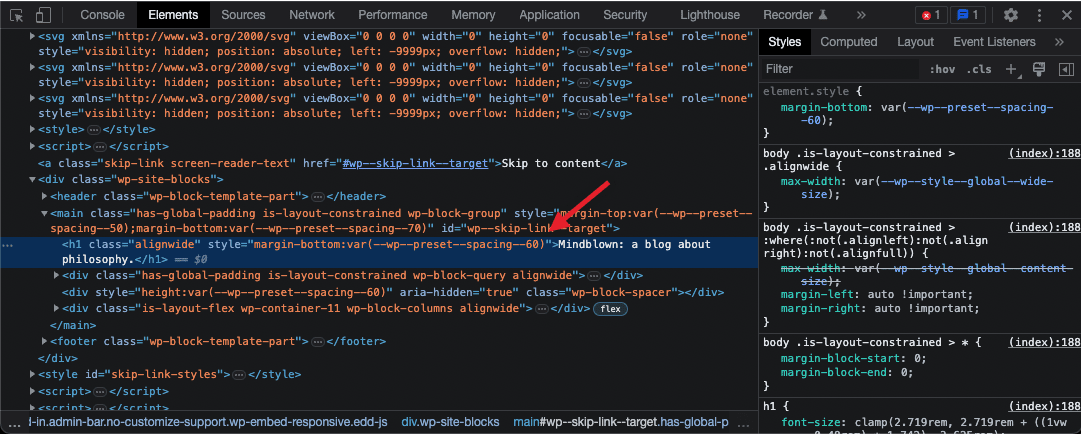Image resolution: width=1081 pixels, height=434 pixels.
Task: Select the admin-bar body breadcrumb item
Action: tap(208, 422)
